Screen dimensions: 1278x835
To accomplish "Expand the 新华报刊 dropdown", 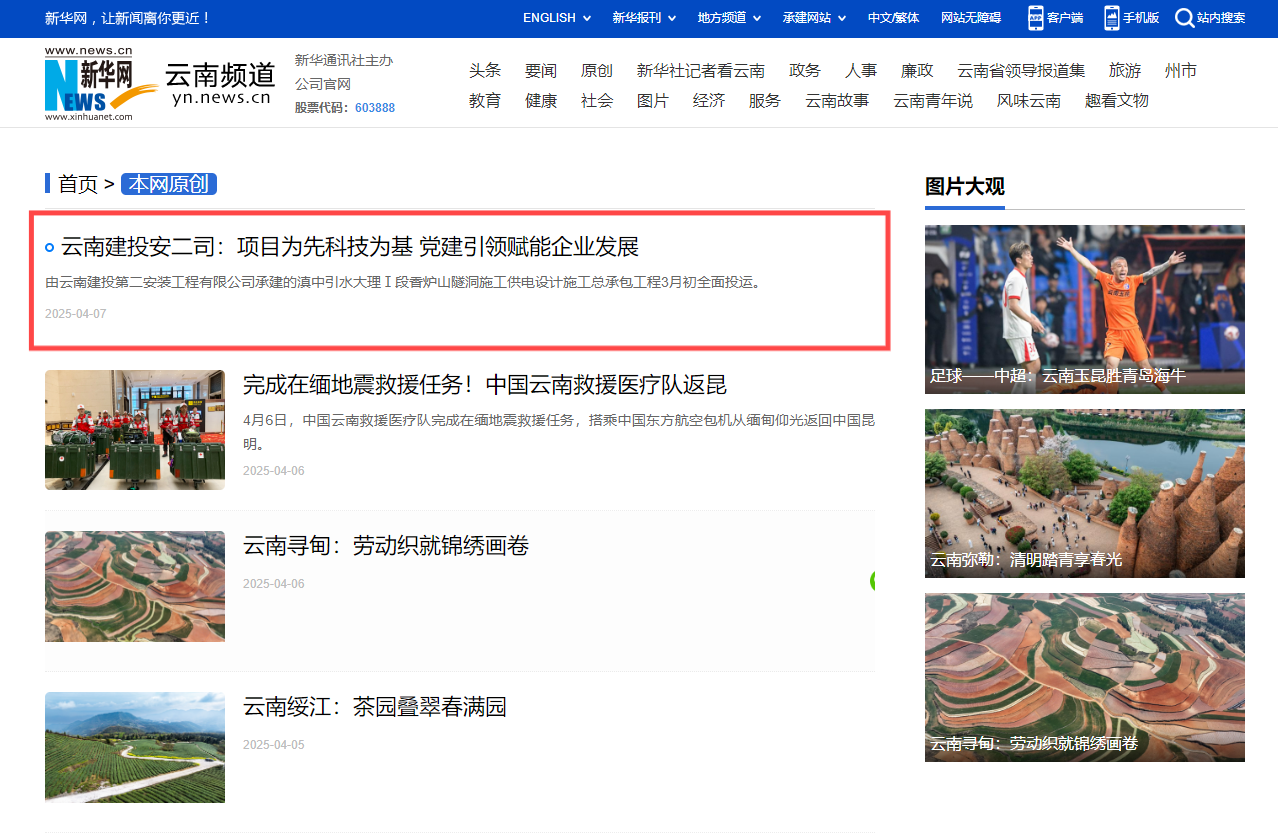I will click(644, 18).
